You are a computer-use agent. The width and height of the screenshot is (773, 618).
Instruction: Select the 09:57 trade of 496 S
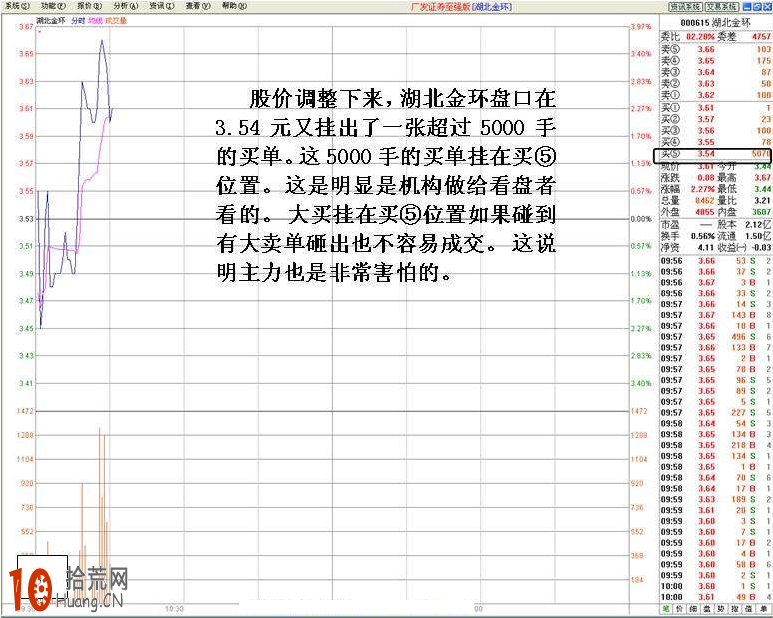716,337
